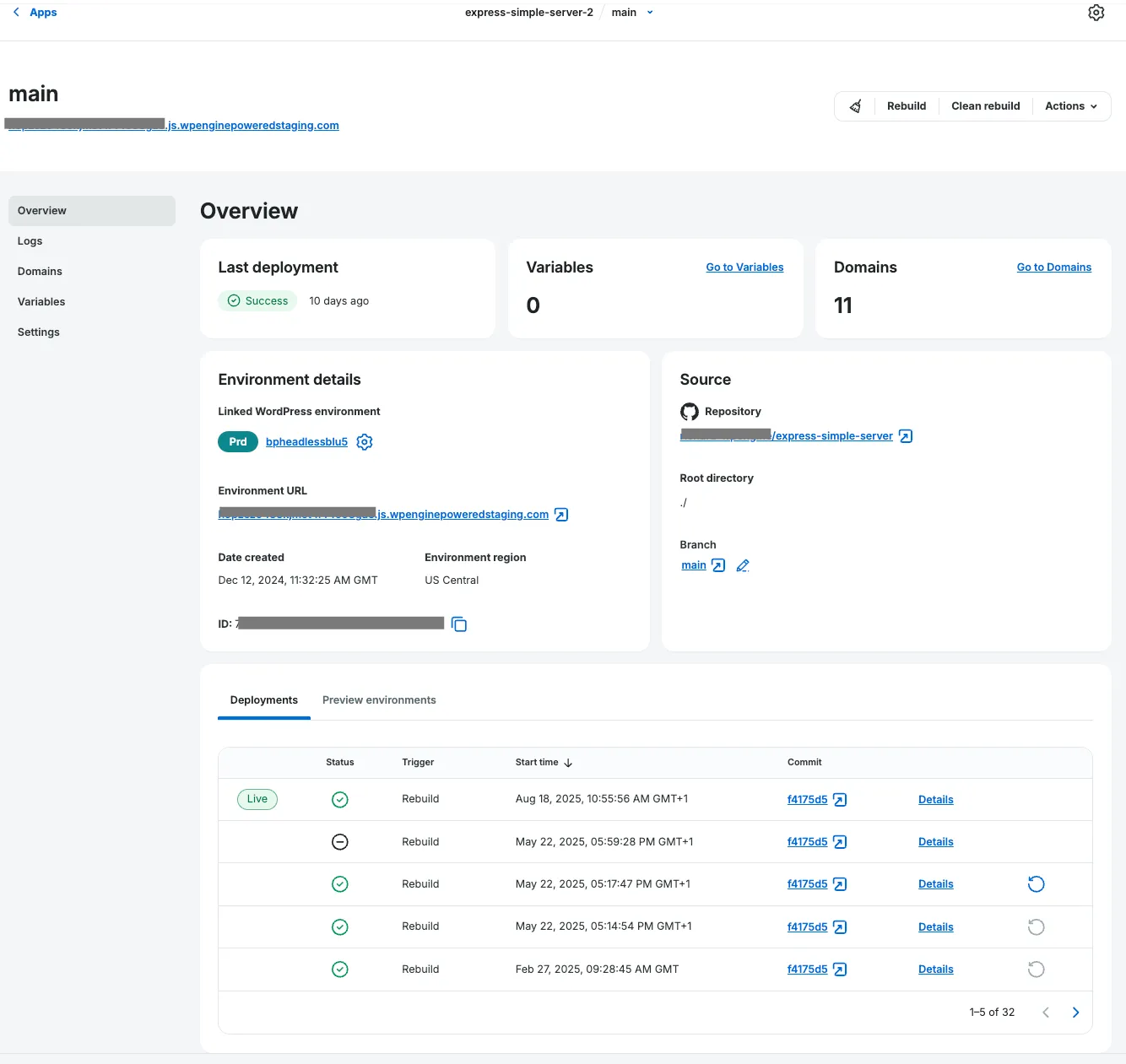The image size is (1126, 1064).
Task: Open the Actions dropdown menu
Action: point(1070,105)
